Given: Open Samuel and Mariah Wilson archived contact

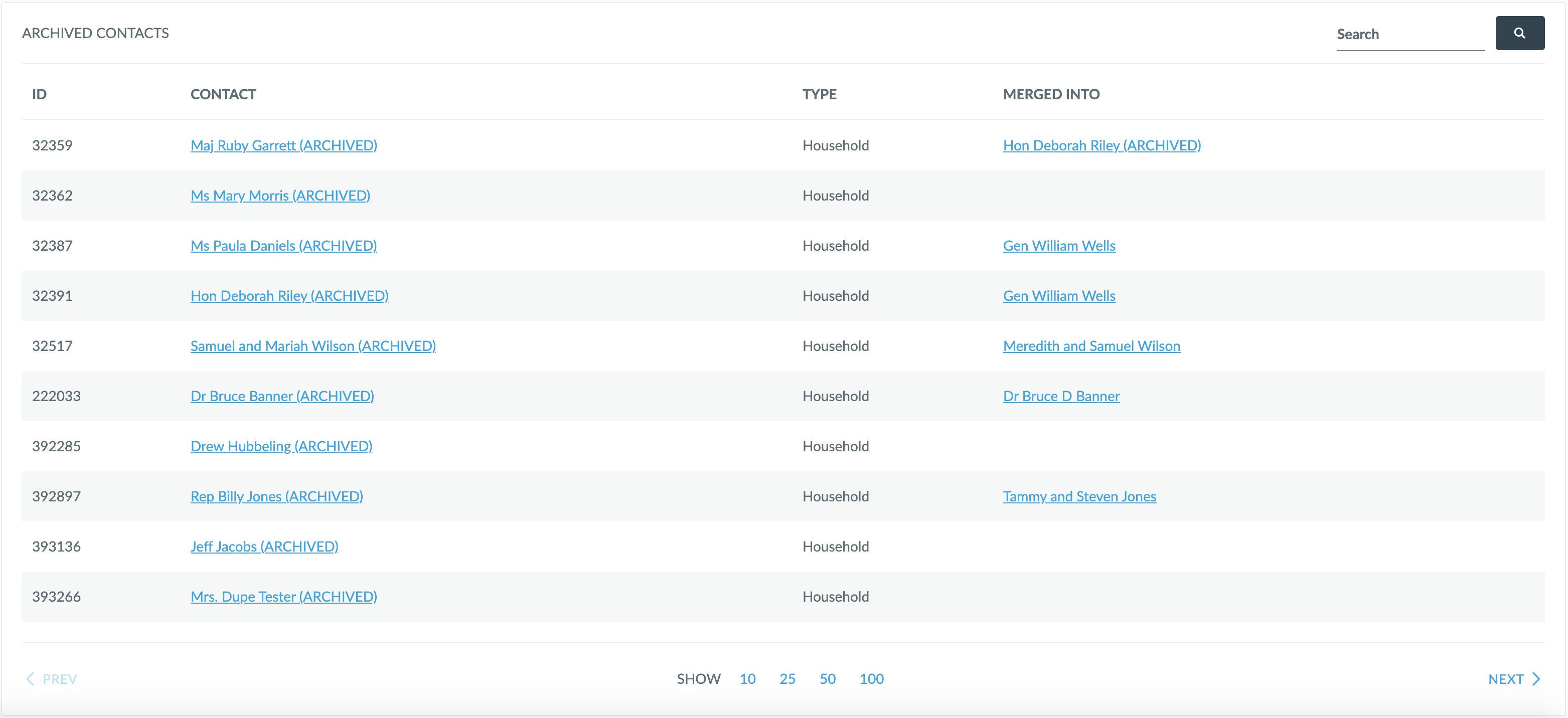Looking at the screenshot, I should pyautogui.click(x=313, y=346).
